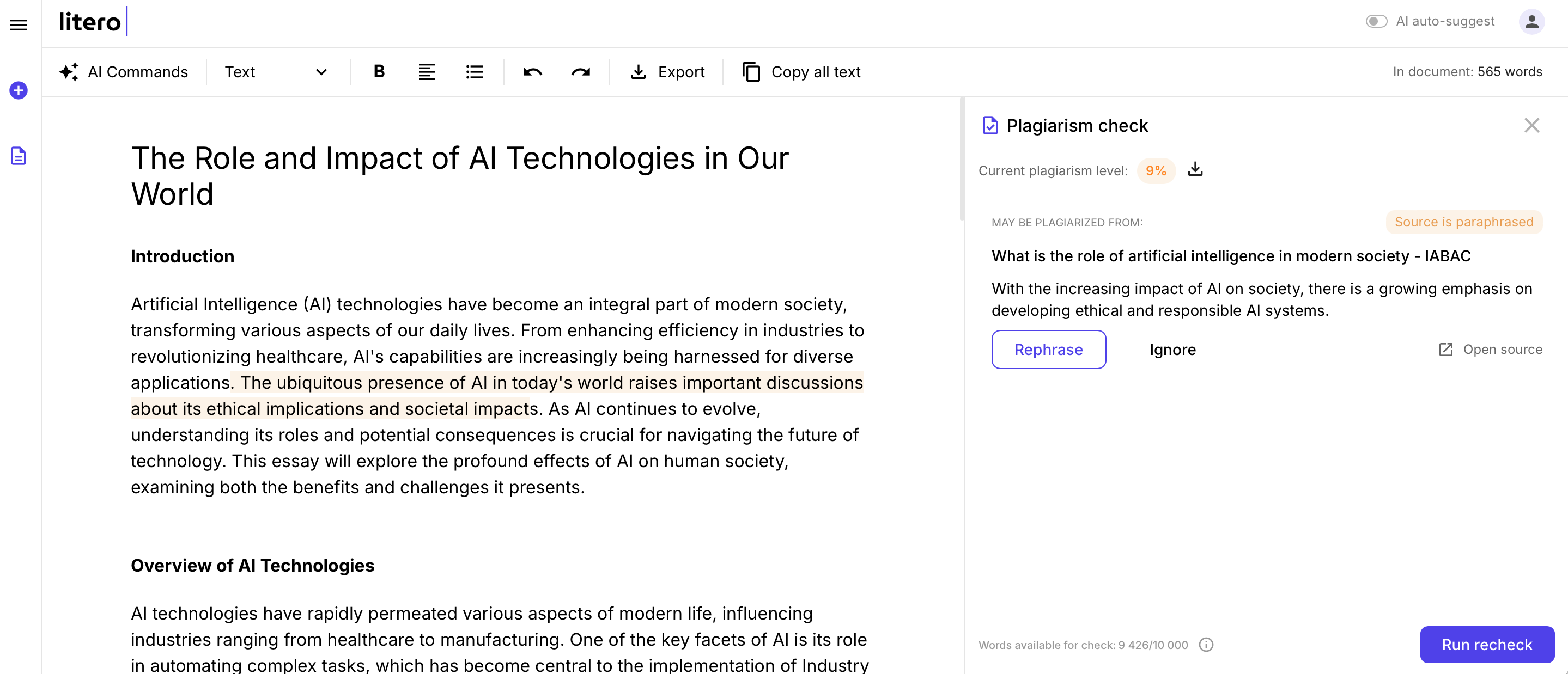The width and height of the screenshot is (1568, 674).
Task: Click Export in the toolbar
Action: coord(667,72)
